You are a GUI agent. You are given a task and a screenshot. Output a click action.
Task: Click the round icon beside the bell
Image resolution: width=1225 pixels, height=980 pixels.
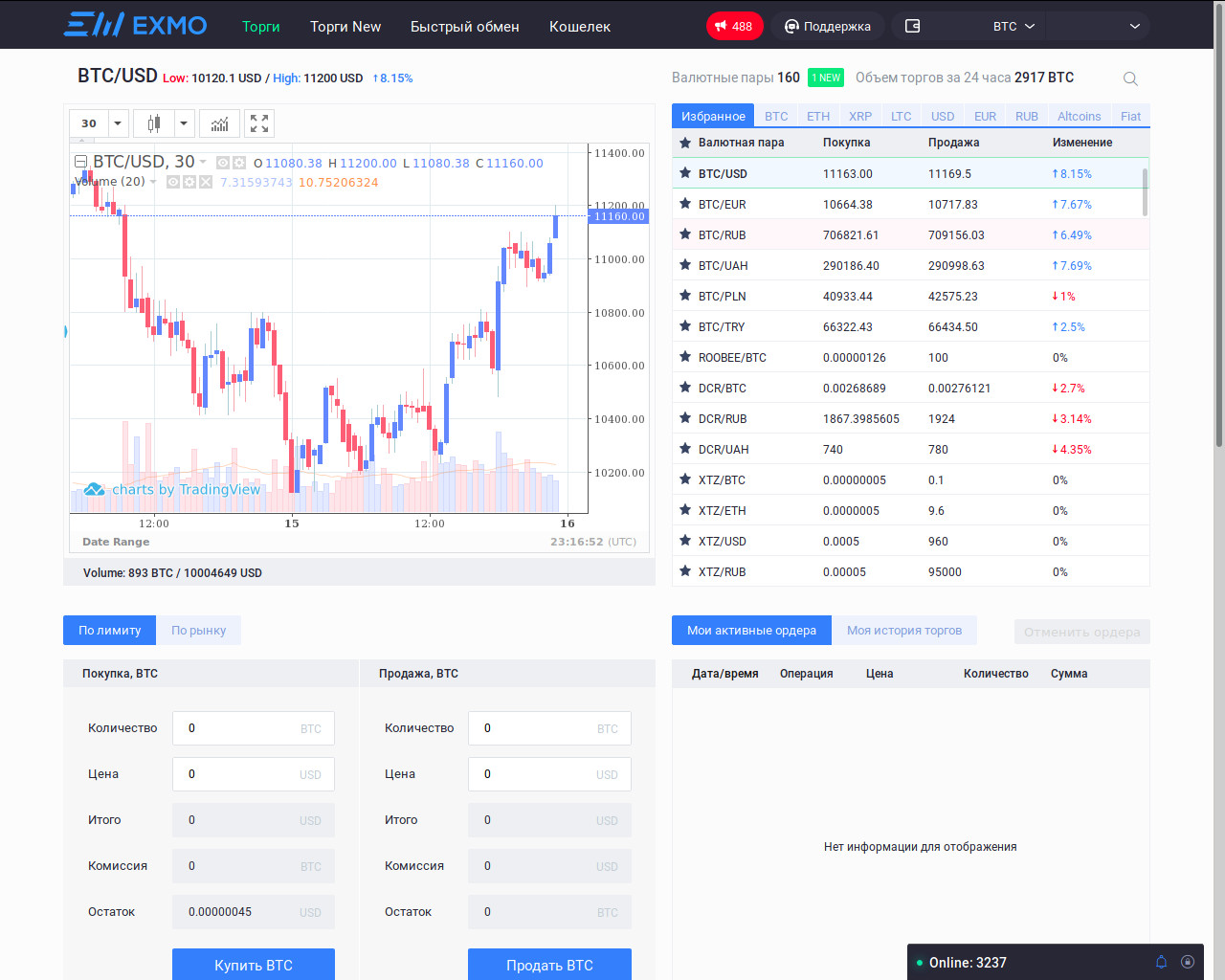[1188, 962]
